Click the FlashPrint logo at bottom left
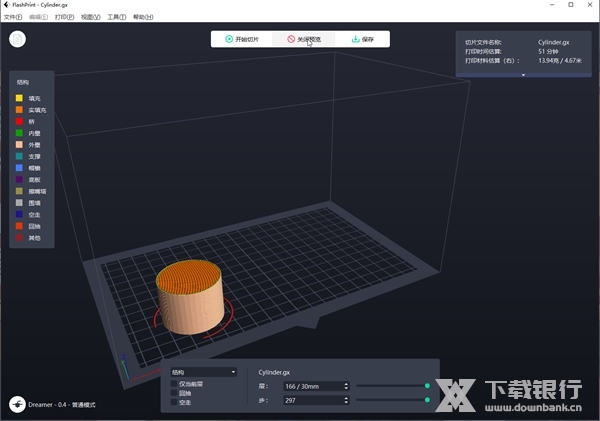 click(18, 404)
